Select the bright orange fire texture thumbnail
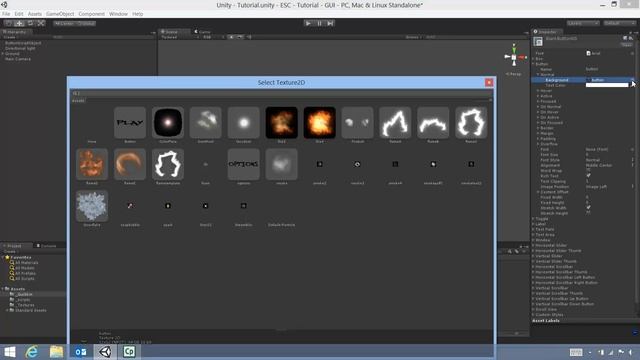 pos(319,122)
